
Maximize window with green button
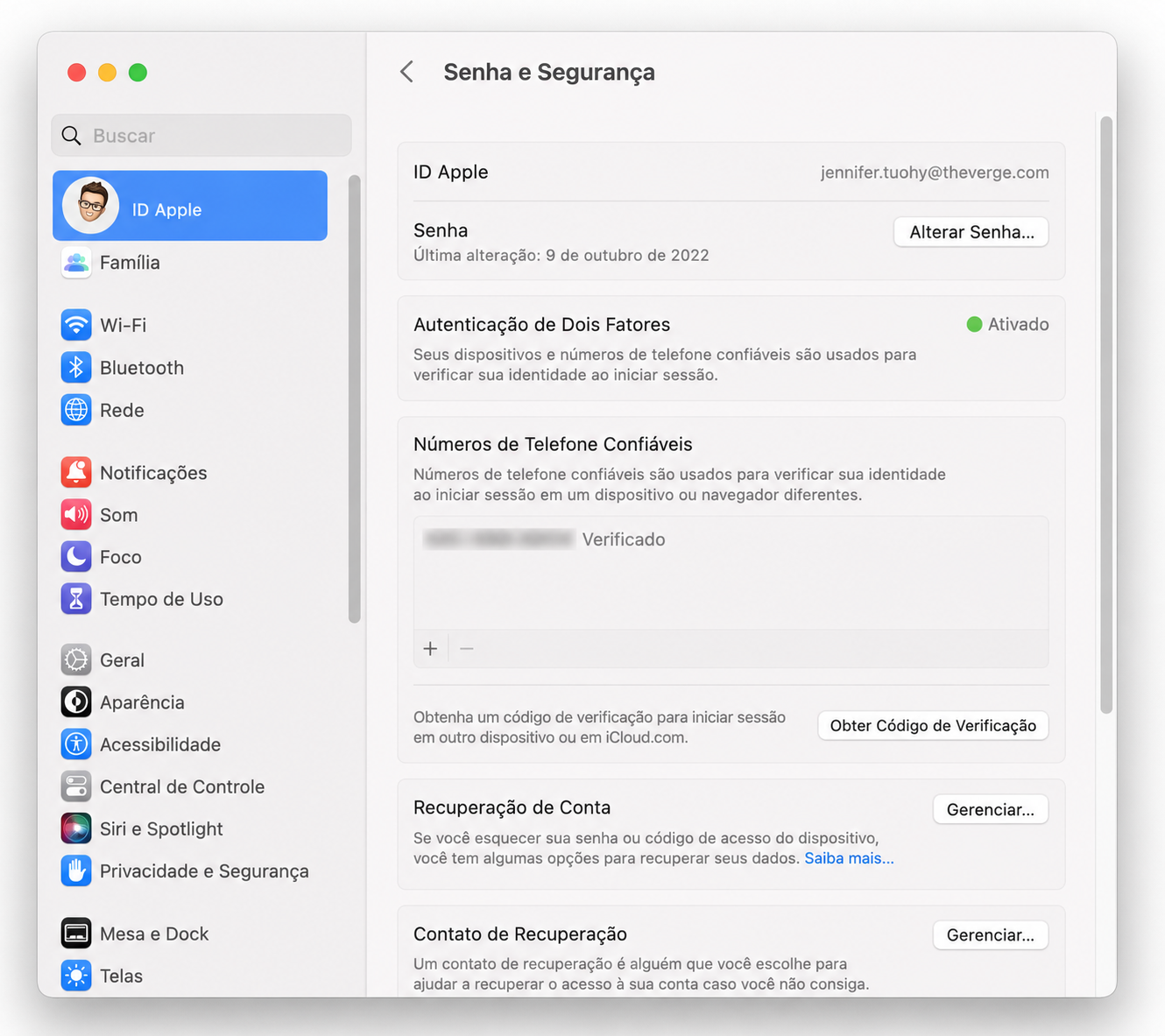click(x=138, y=73)
